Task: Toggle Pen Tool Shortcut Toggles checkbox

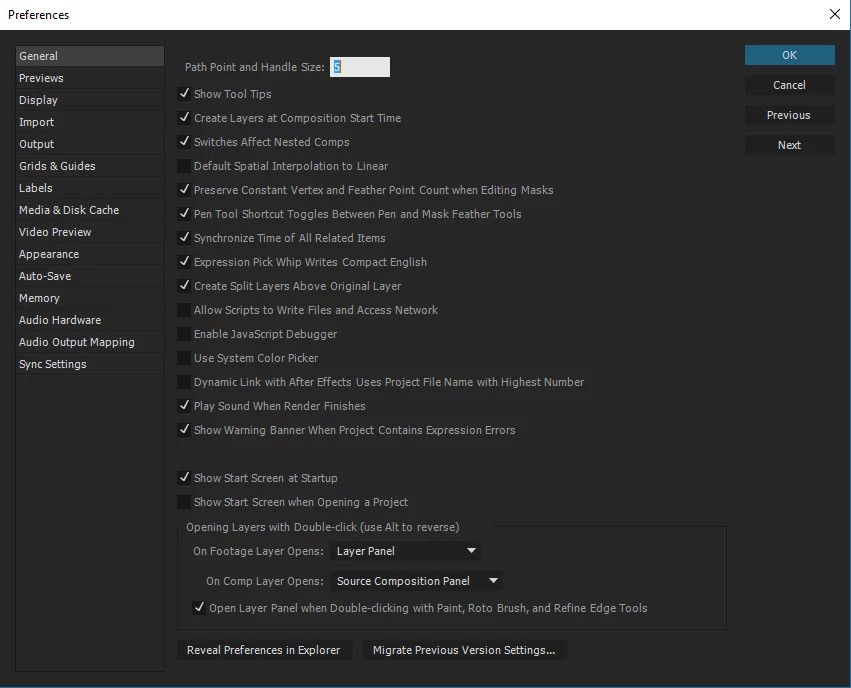Action: click(x=184, y=213)
